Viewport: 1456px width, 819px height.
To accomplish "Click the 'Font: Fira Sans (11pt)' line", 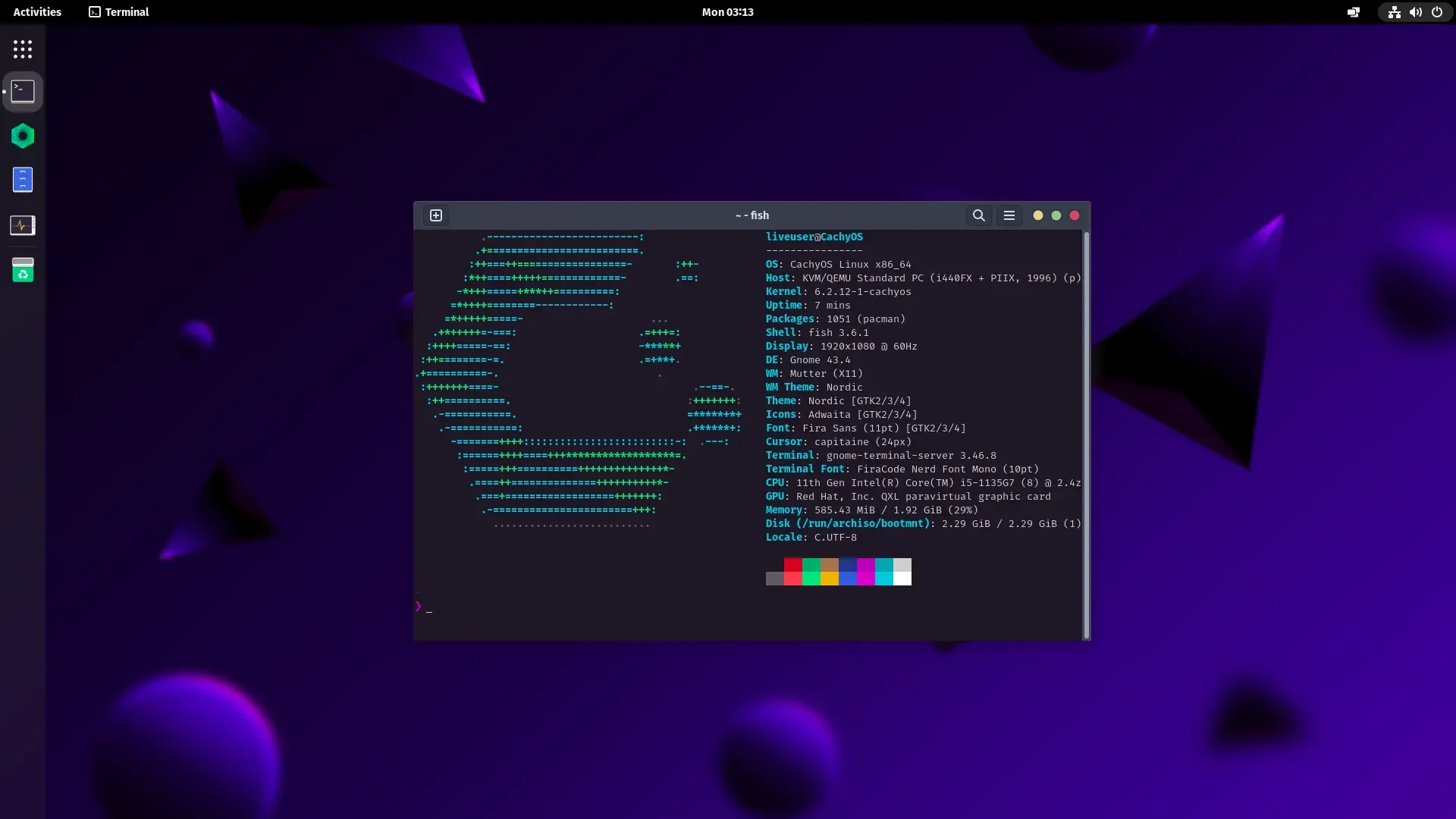I will [x=865, y=428].
